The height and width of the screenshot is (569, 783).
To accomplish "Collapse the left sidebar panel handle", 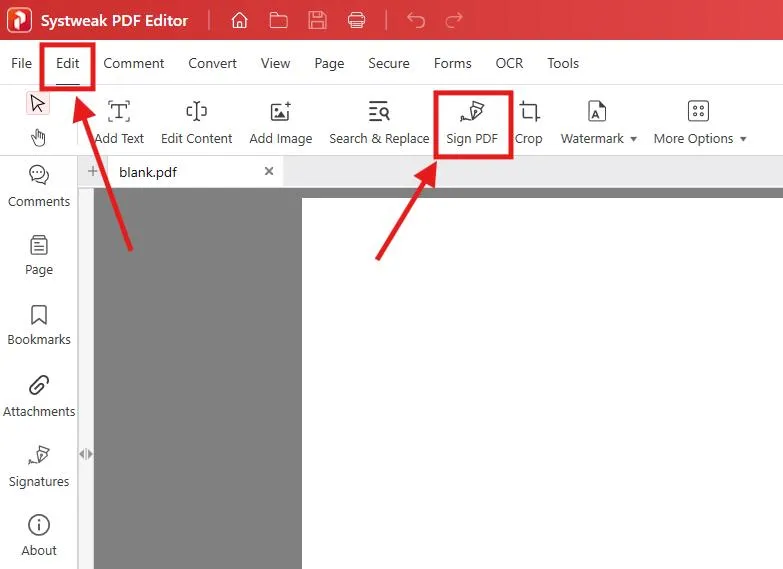I will pos(86,454).
